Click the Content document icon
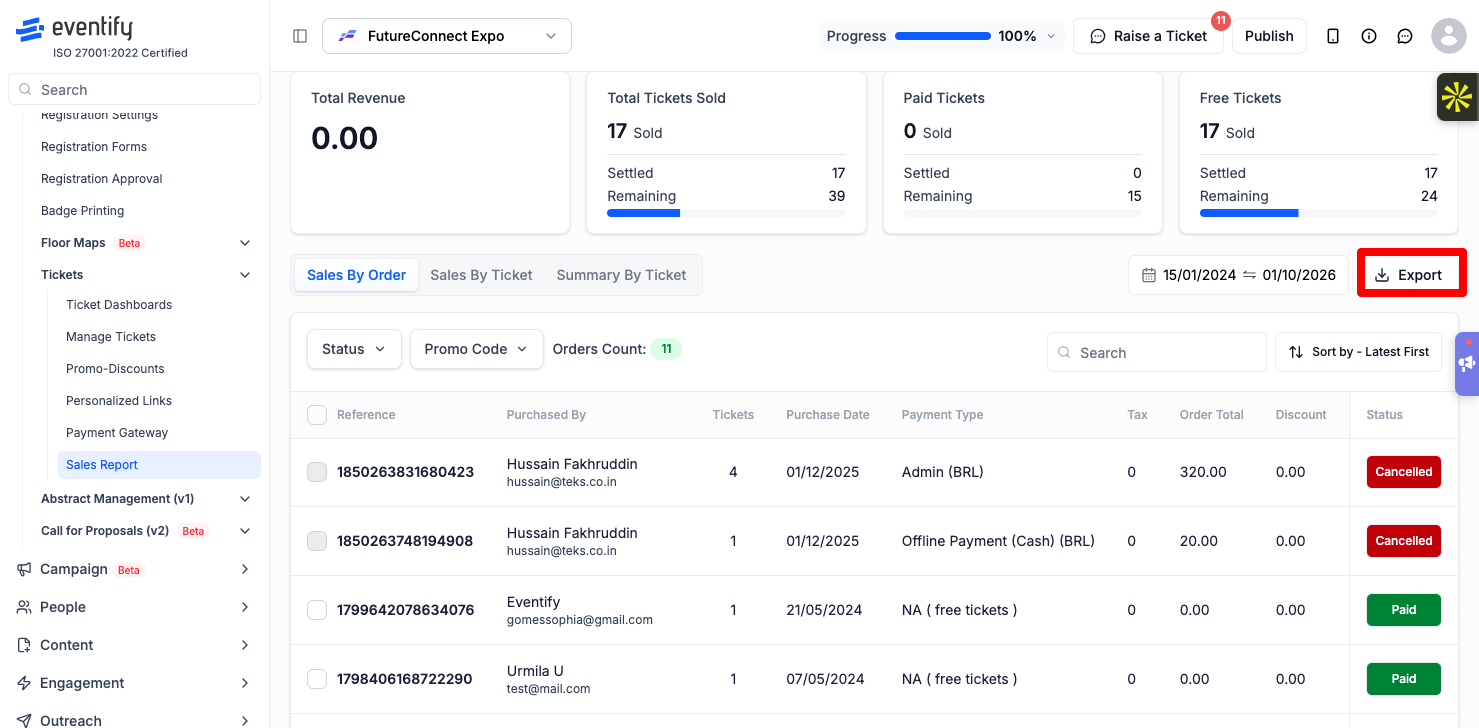 click(x=25, y=645)
